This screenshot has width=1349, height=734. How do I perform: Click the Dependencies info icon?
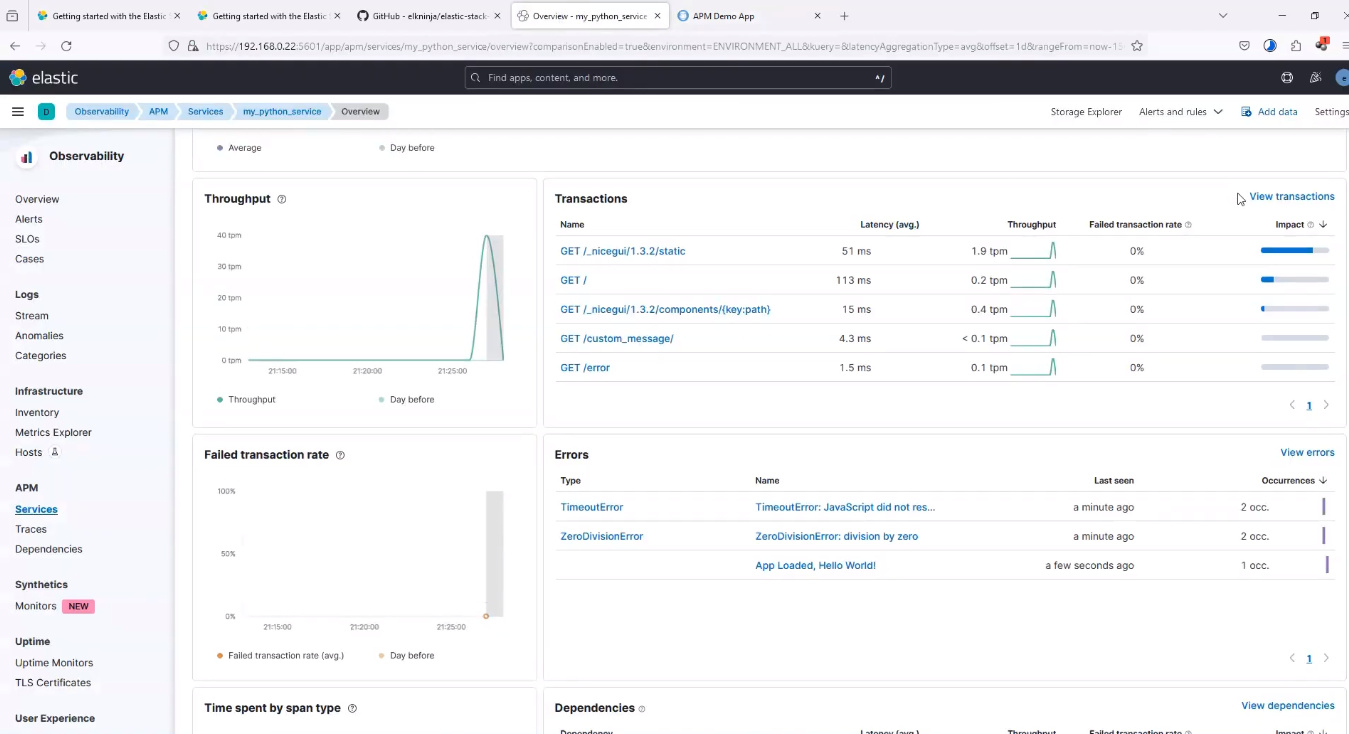642,709
